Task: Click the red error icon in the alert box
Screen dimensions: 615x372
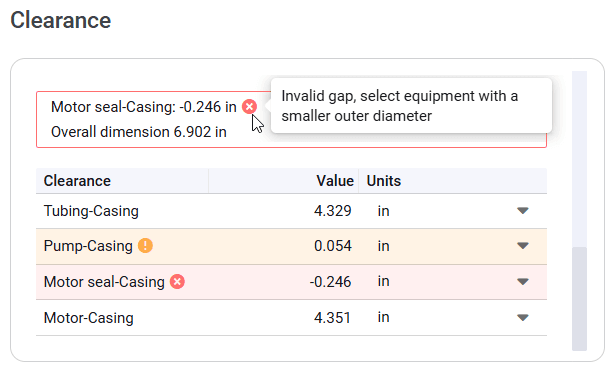Action: click(x=249, y=106)
